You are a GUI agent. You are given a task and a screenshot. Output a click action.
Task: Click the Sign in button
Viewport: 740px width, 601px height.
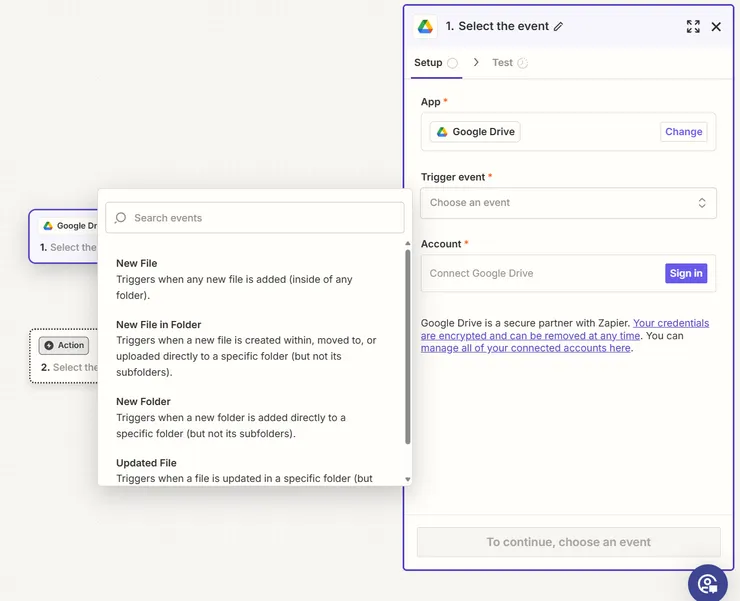point(686,273)
